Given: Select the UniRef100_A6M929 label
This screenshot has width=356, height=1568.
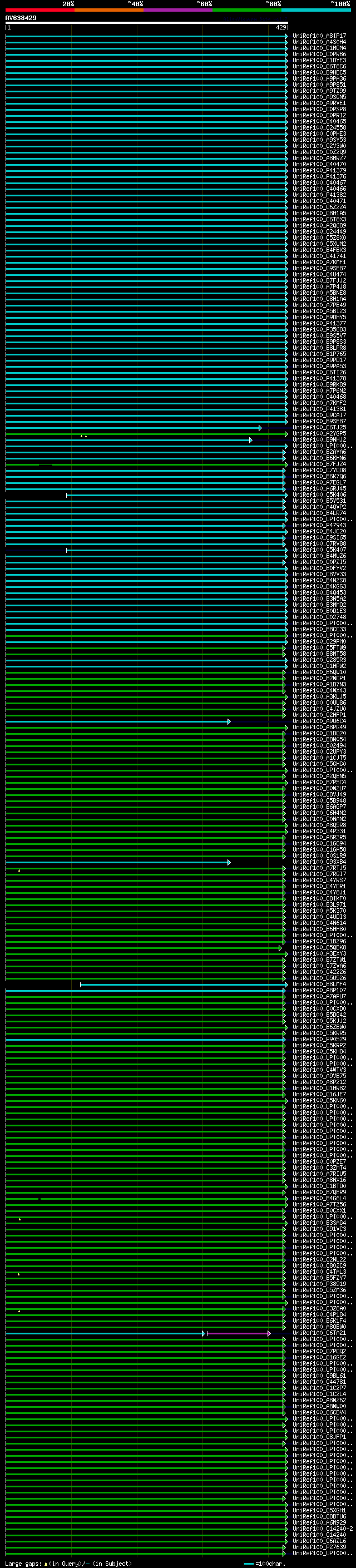Looking at the screenshot, I should pyautogui.click(x=319, y=1523).
